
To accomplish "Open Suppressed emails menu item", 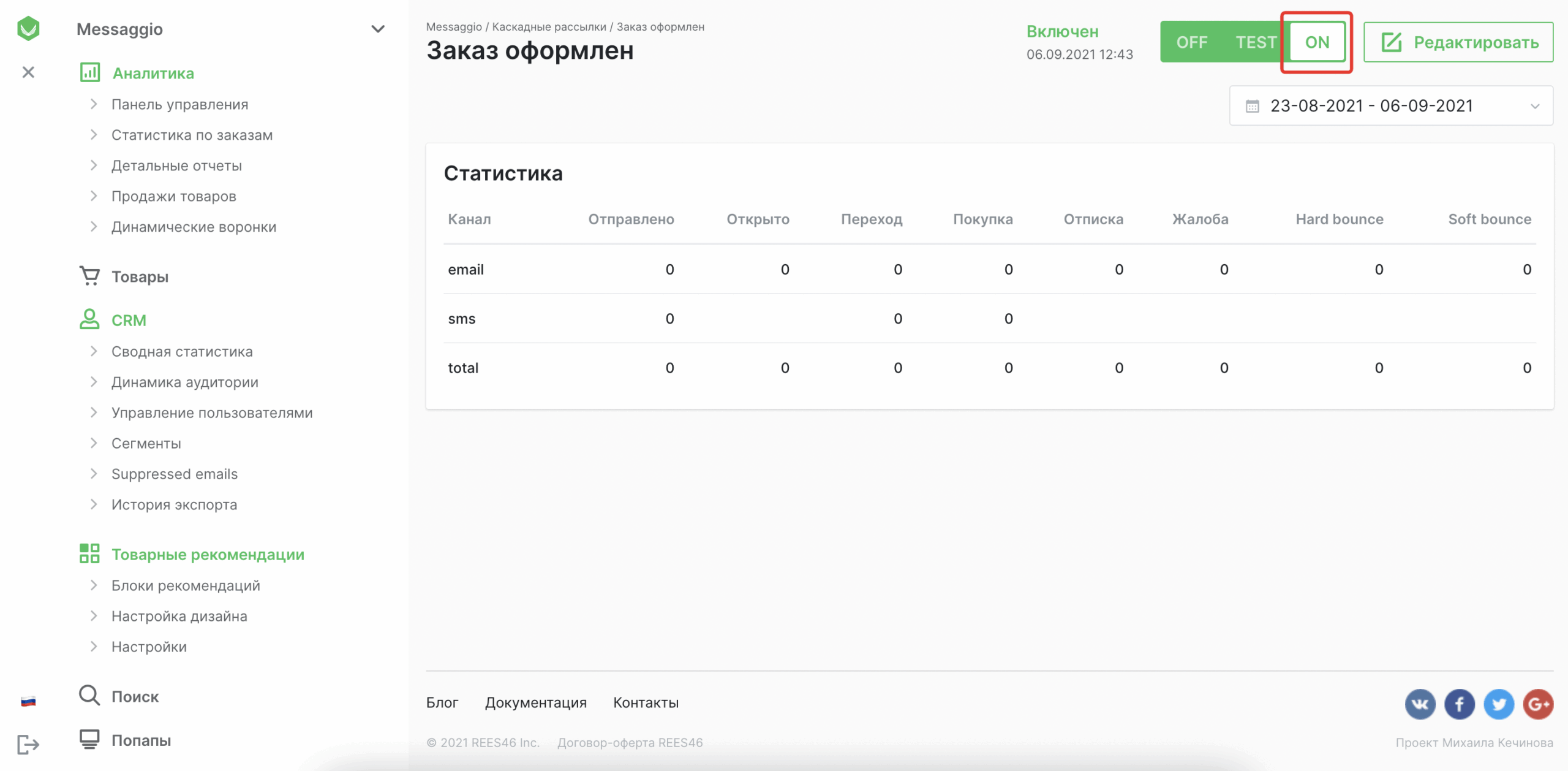I will point(174,474).
